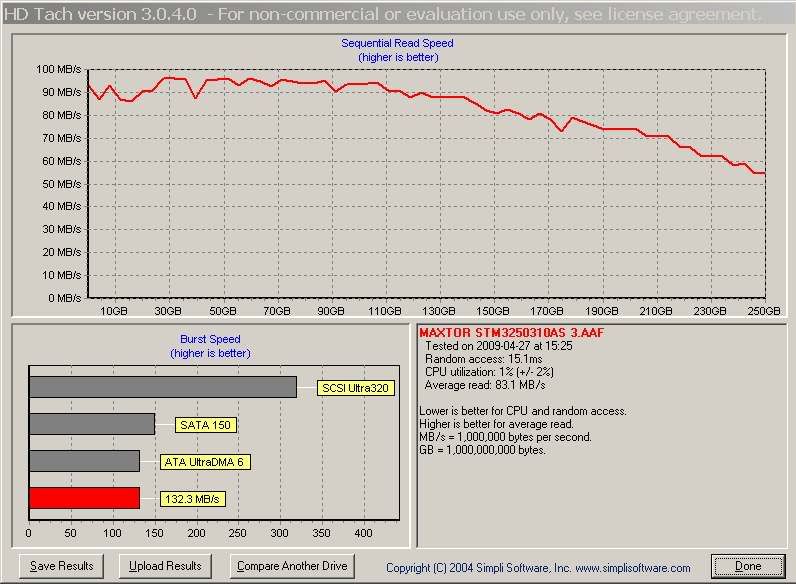This screenshot has height=584, width=796.
Task: Click the Burst Speed chart title
Action: (210, 340)
